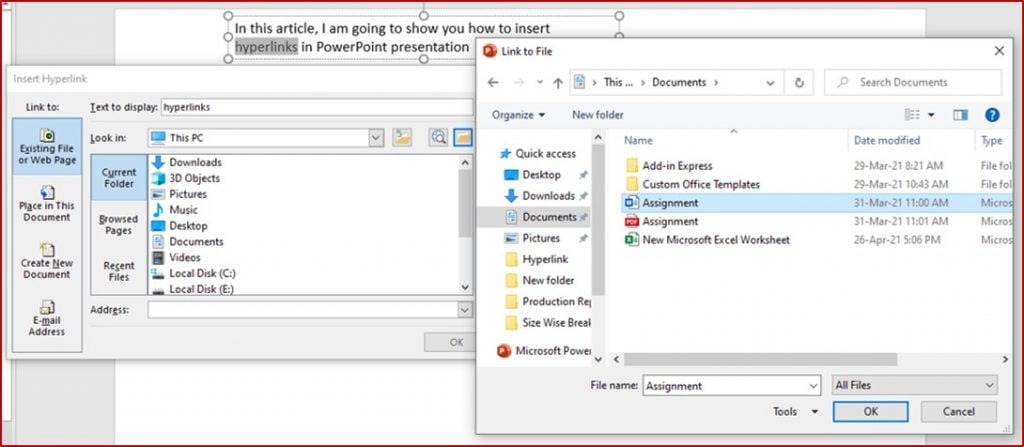
Task: Select Downloads in Look in list
Action: tap(187, 163)
